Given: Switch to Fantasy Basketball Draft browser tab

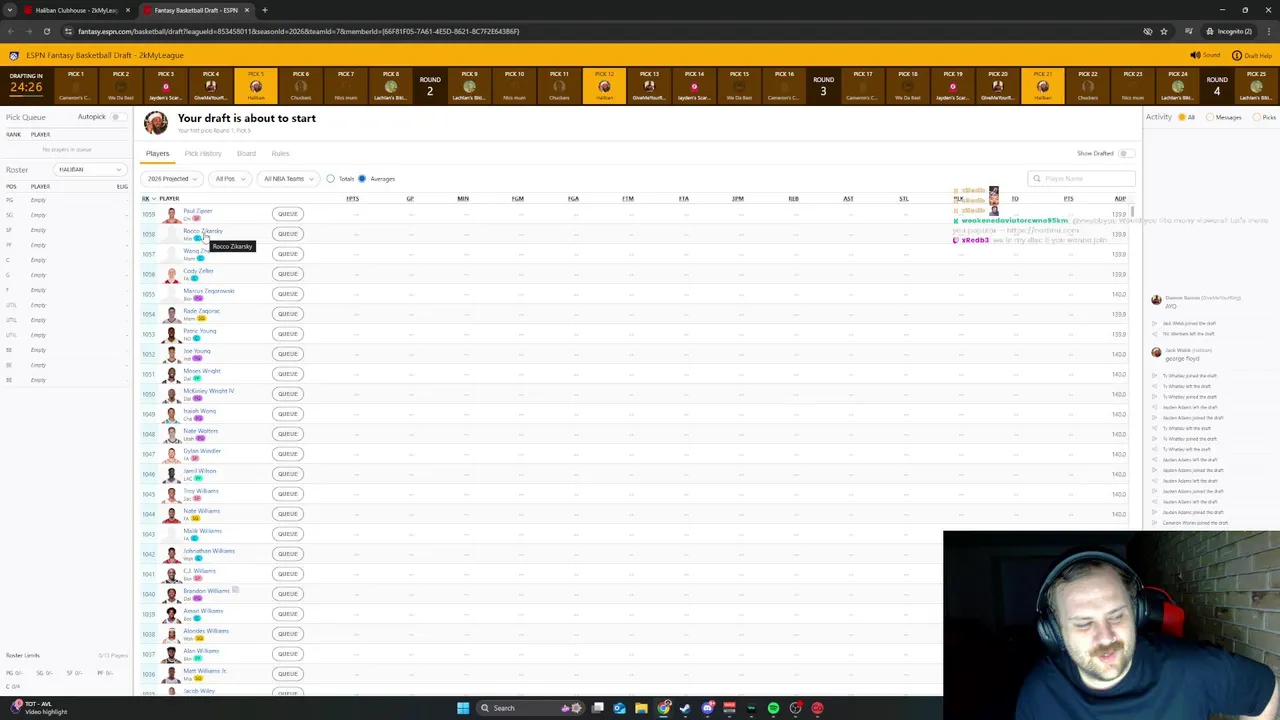Looking at the screenshot, I should (195, 10).
